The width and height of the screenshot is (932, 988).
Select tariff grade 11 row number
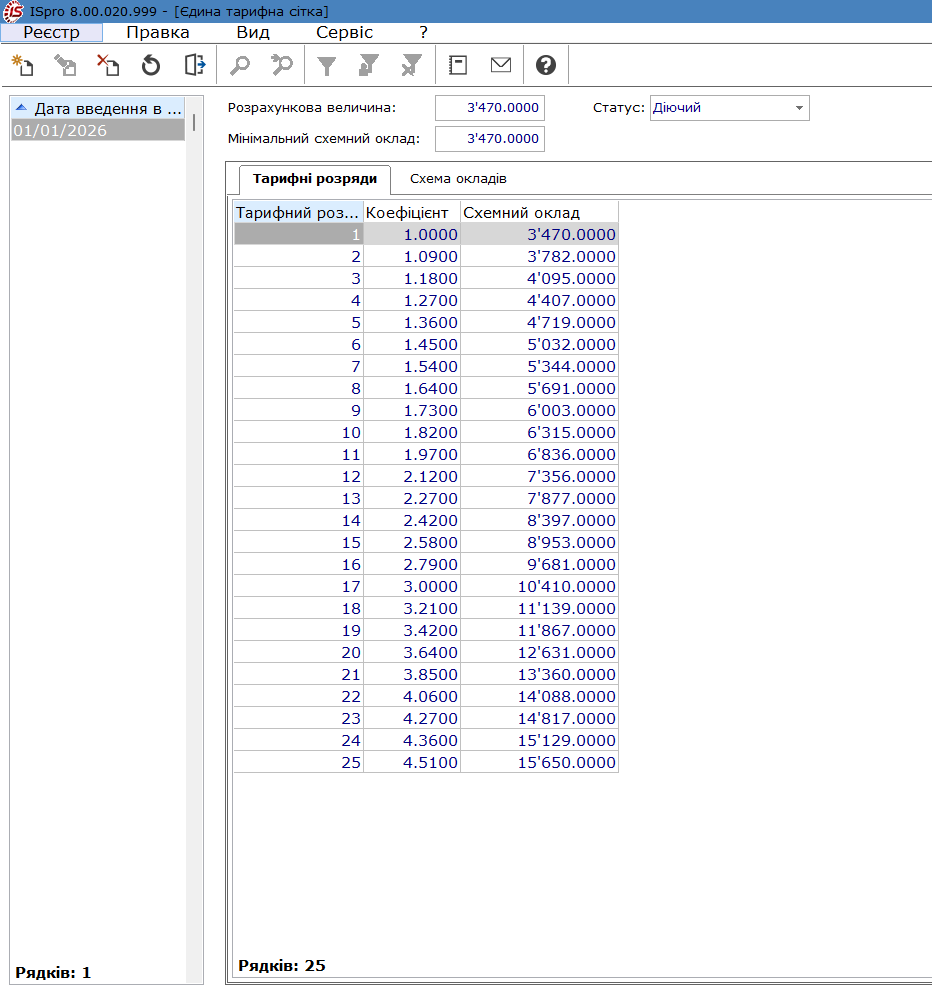pyautogui.click(x=298, y=454)
